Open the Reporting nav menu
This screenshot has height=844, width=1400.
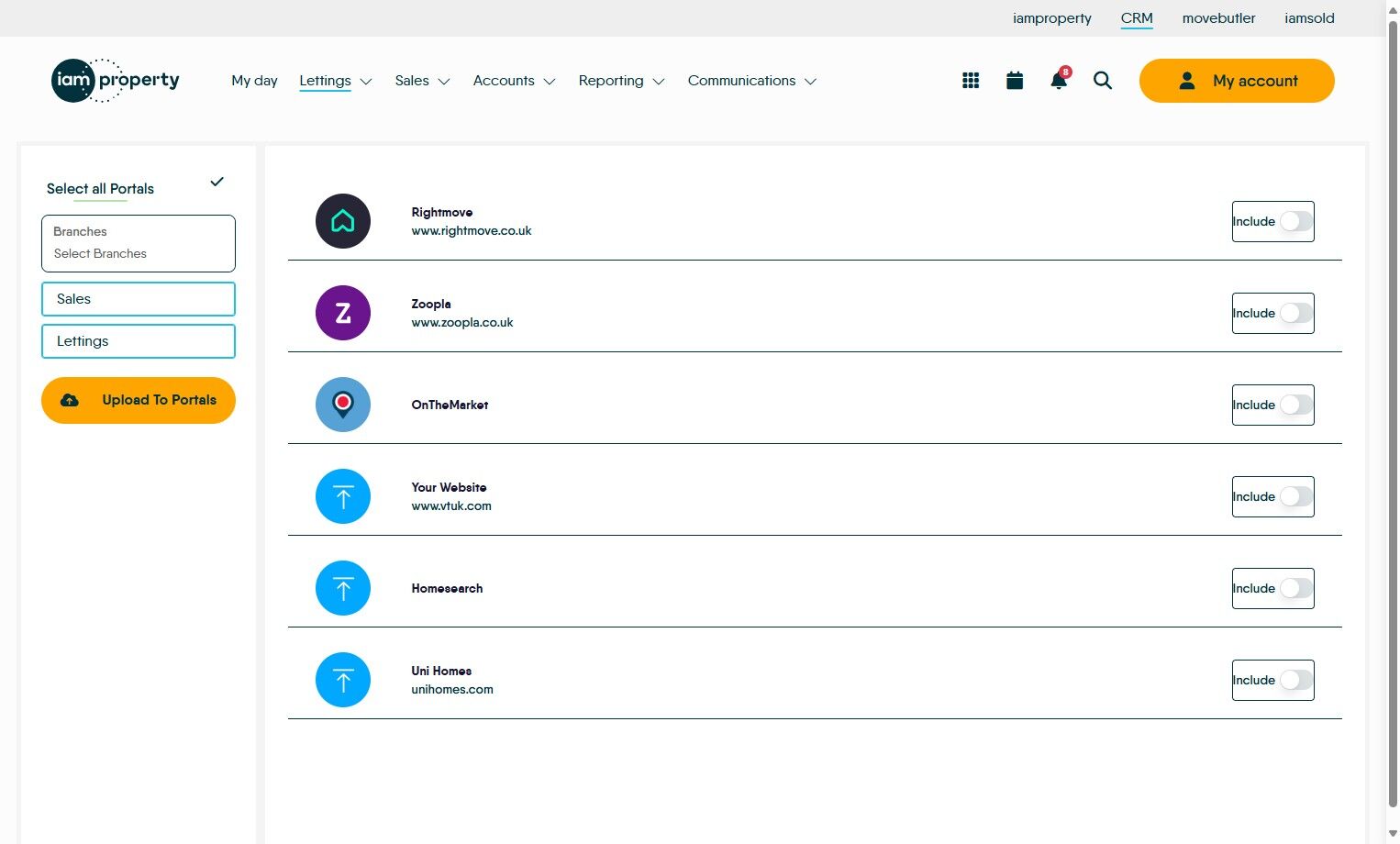[x=611, y=81]
